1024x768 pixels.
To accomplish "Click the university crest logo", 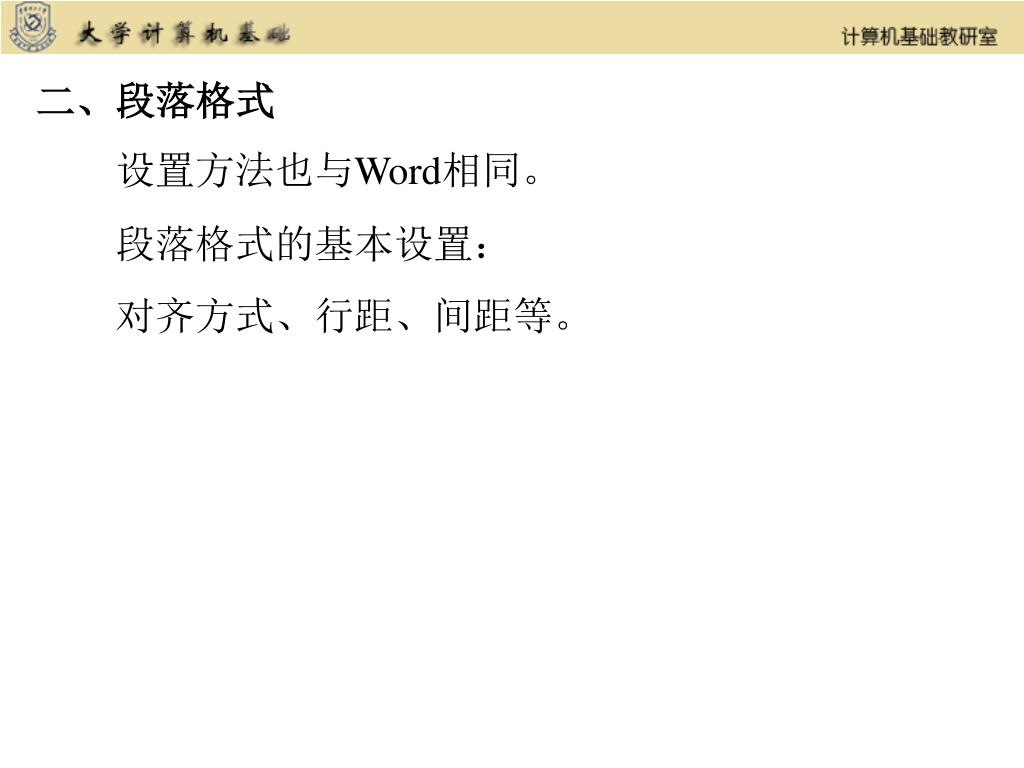I will tap(33, 26).
